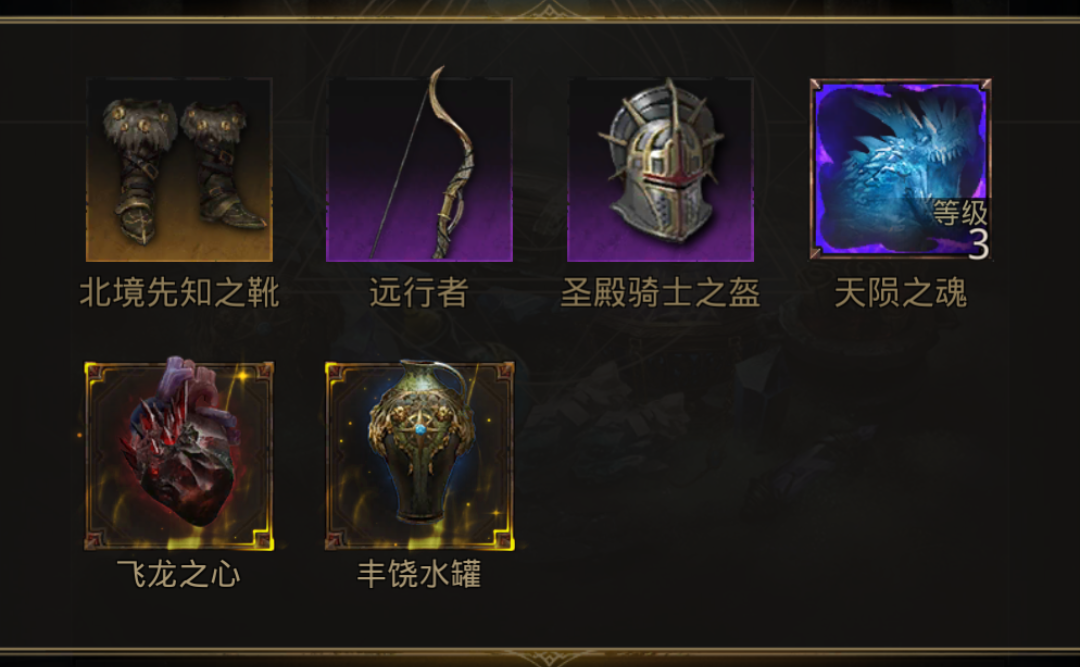Select the red dragon heart icon

tap(179, 454)
